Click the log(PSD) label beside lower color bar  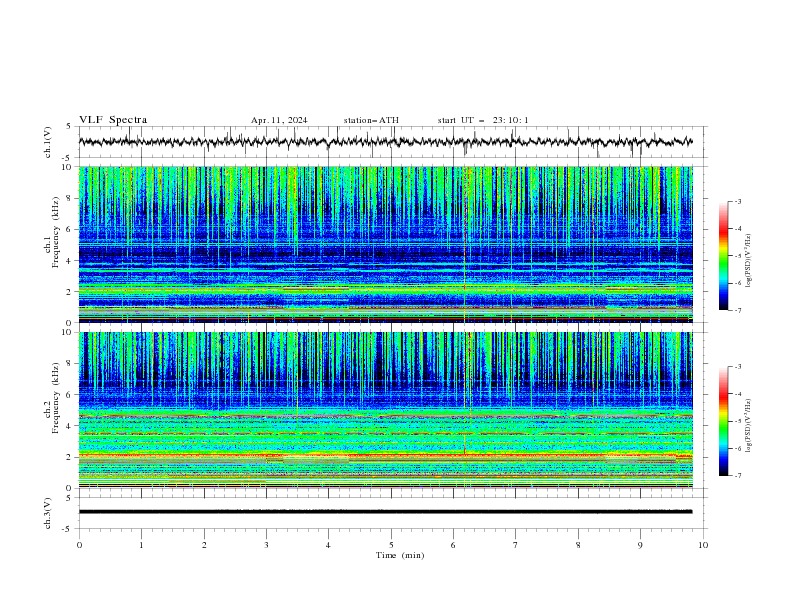pyautogui.click(x=749, y=425)
